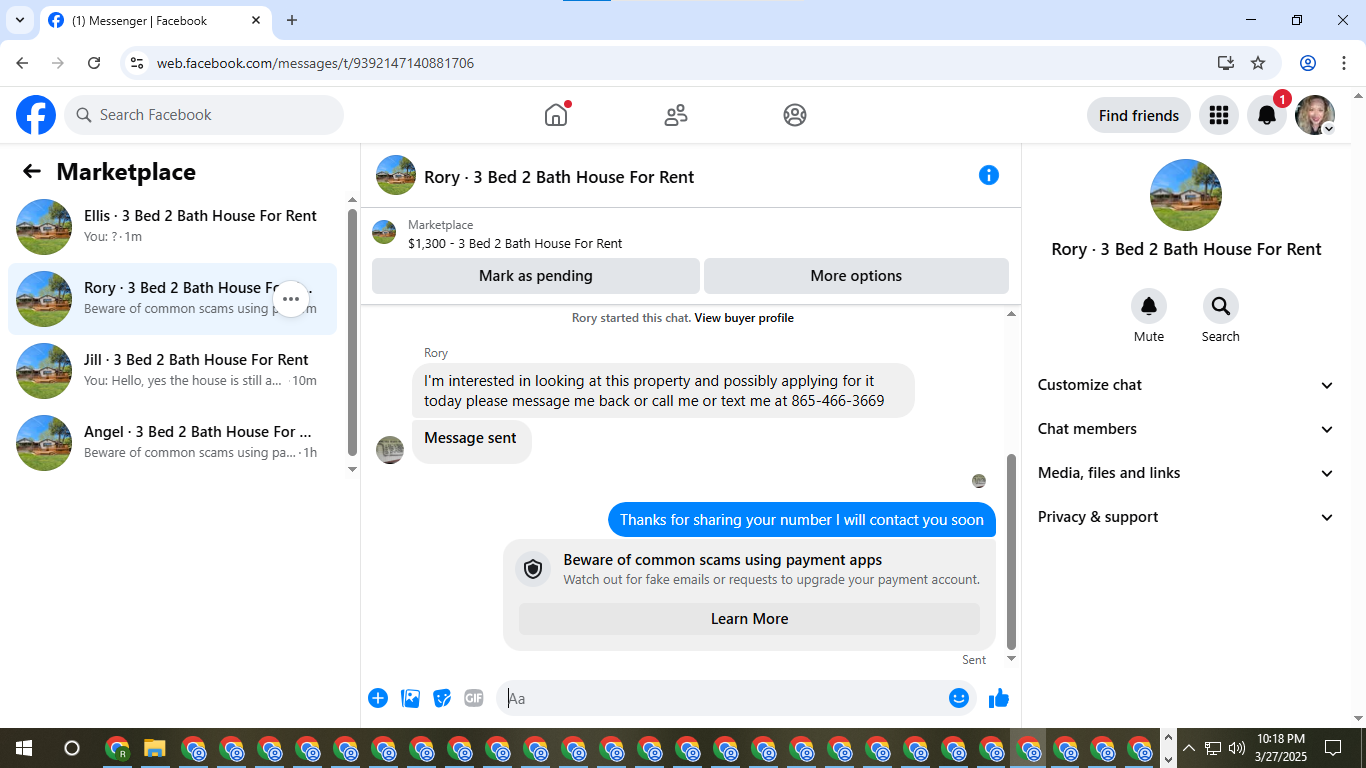Attach a photo using the image icon
The height and width of the screenshot is (768, 1366).
click(410, 698)
